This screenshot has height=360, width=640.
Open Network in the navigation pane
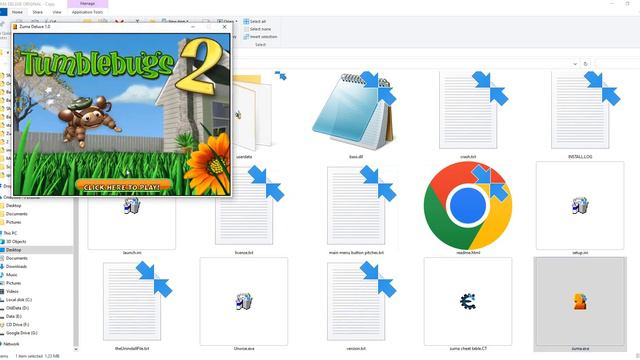(x=11, y=344)
